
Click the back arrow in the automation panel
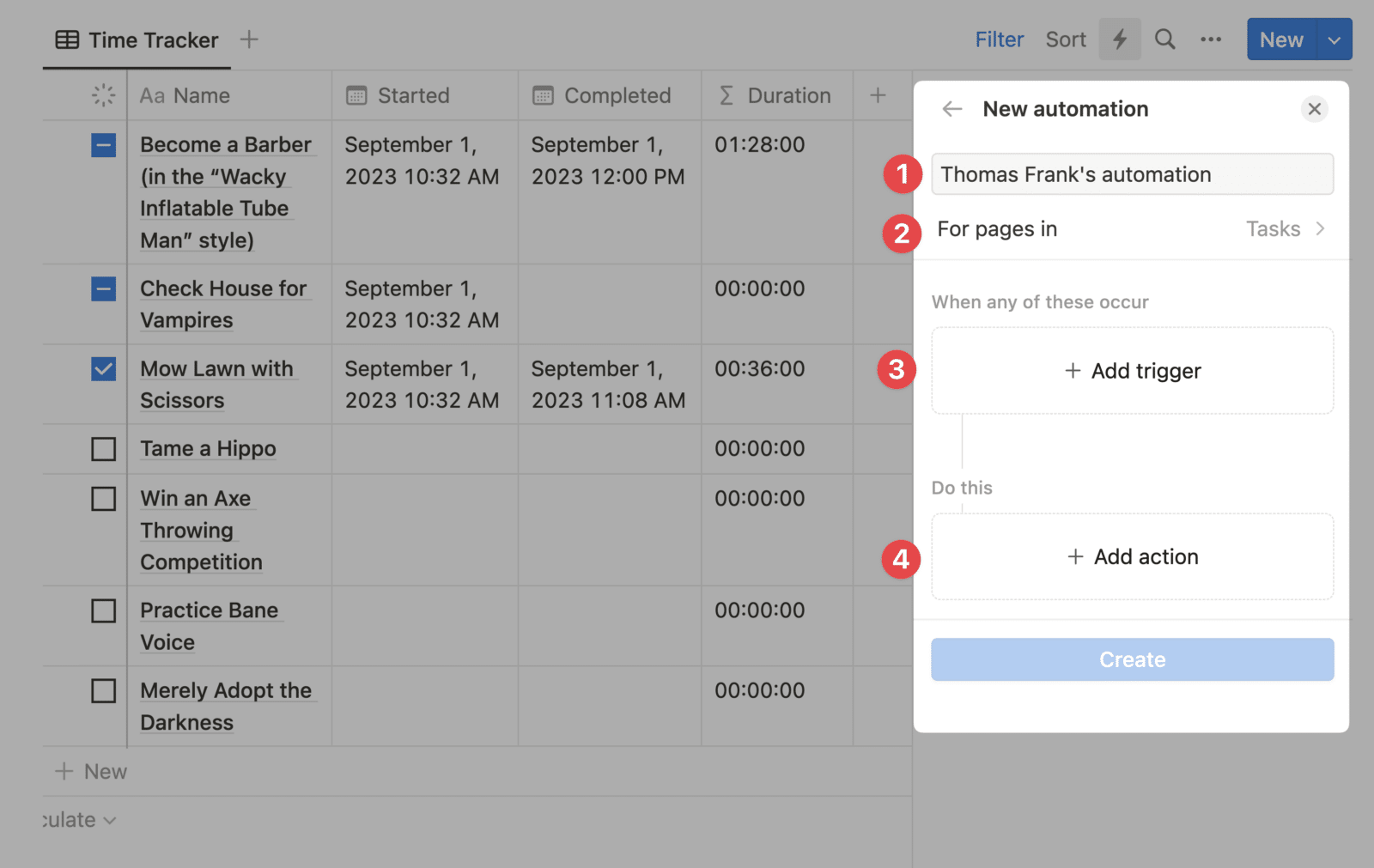(x=952, y=109)
